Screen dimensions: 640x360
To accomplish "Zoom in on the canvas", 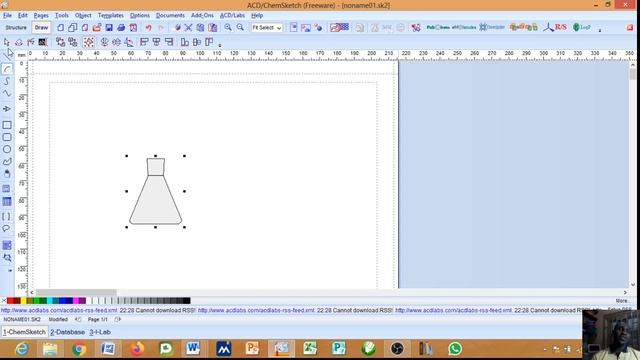I will pyautogui.click(x=228, y=27).
